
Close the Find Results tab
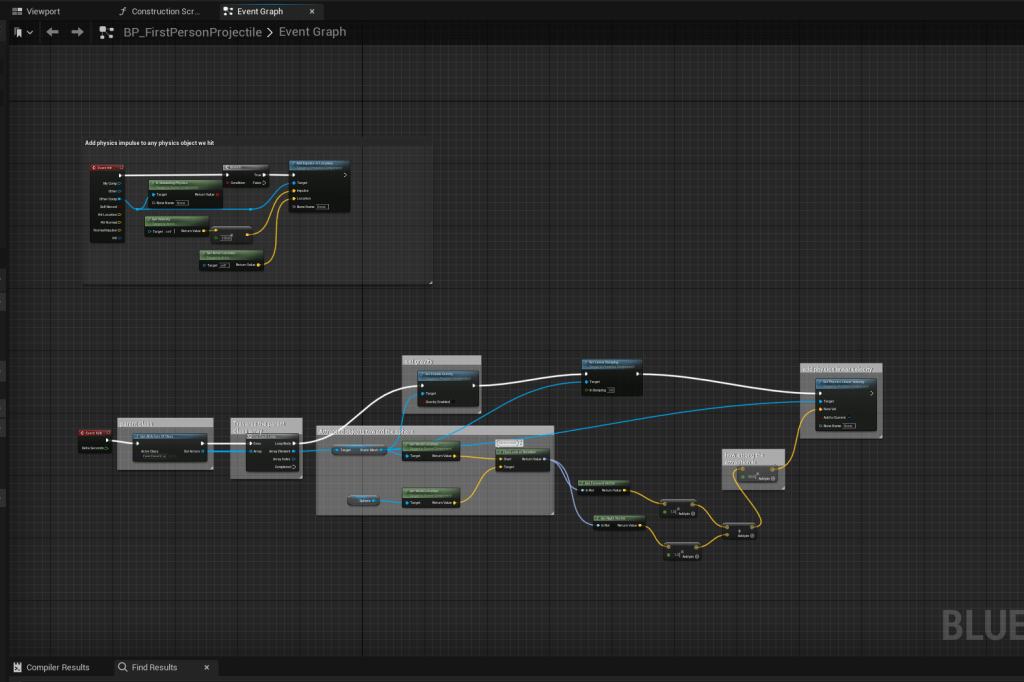207,667
